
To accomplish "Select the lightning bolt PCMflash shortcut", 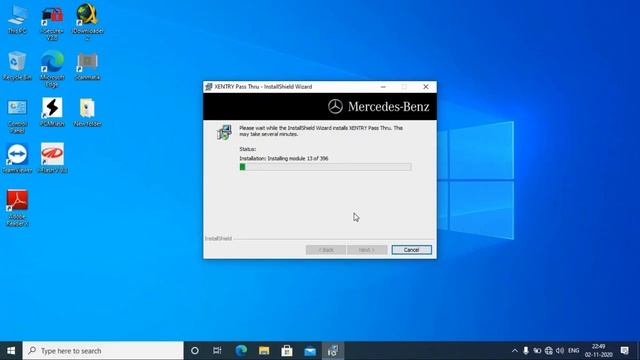I will (x=52, y=113).
